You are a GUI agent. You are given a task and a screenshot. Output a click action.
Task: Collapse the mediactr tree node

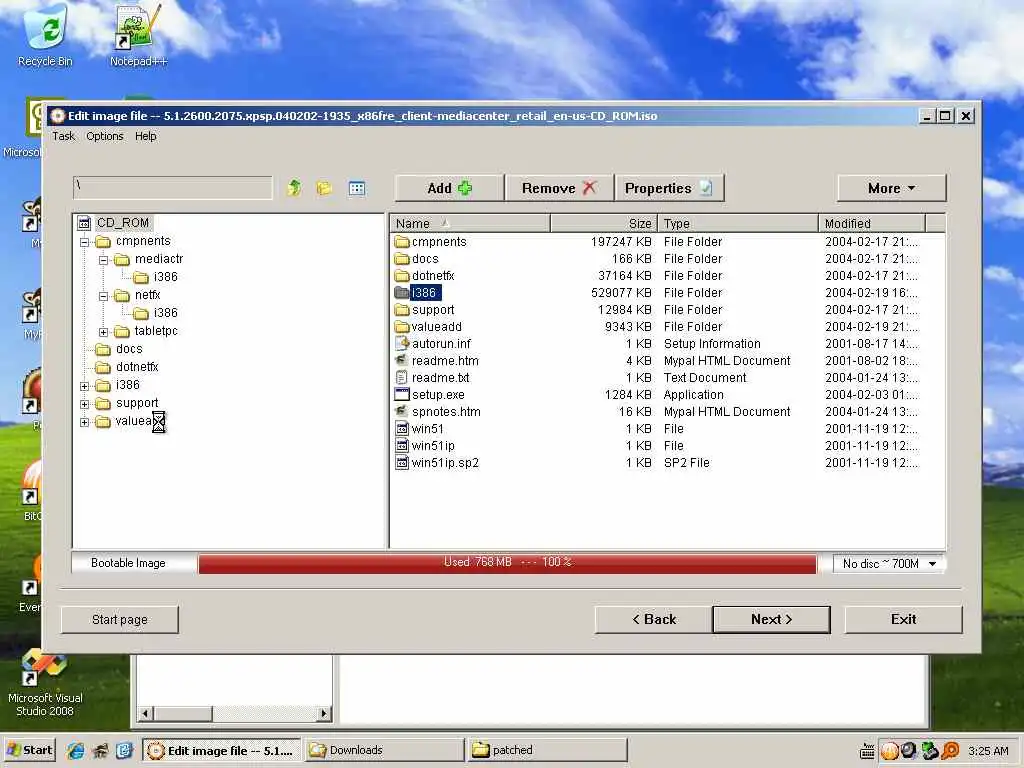click(103, 260)
